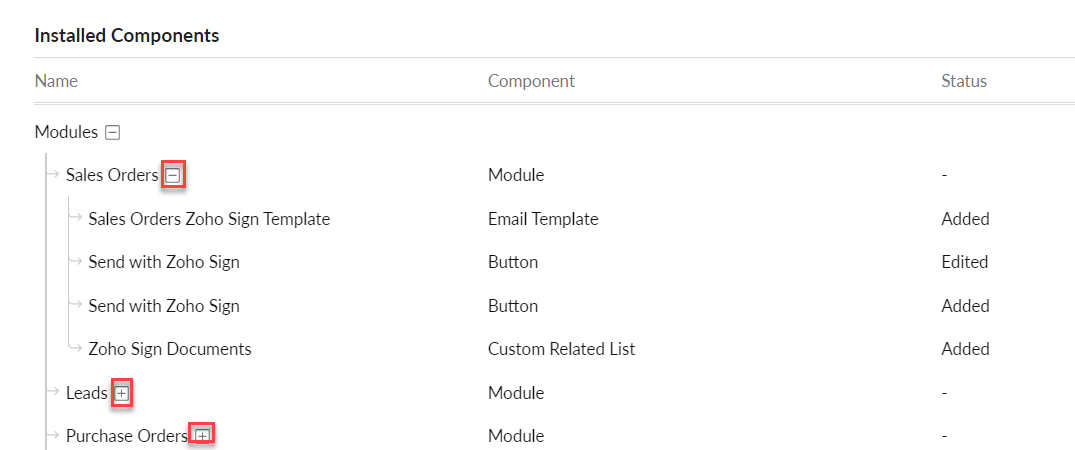Collapse the Sales Orders module
Image resolution: width=1075 pixels, height=450 pixels.
point(173,176)
